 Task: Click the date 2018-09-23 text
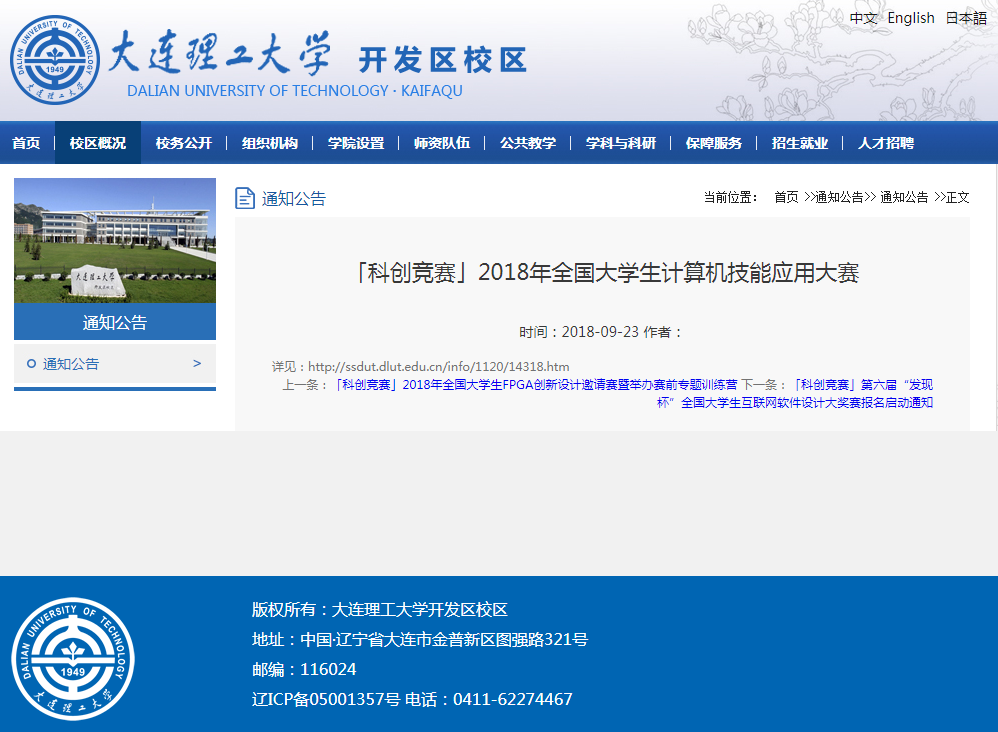coord(600,332)
